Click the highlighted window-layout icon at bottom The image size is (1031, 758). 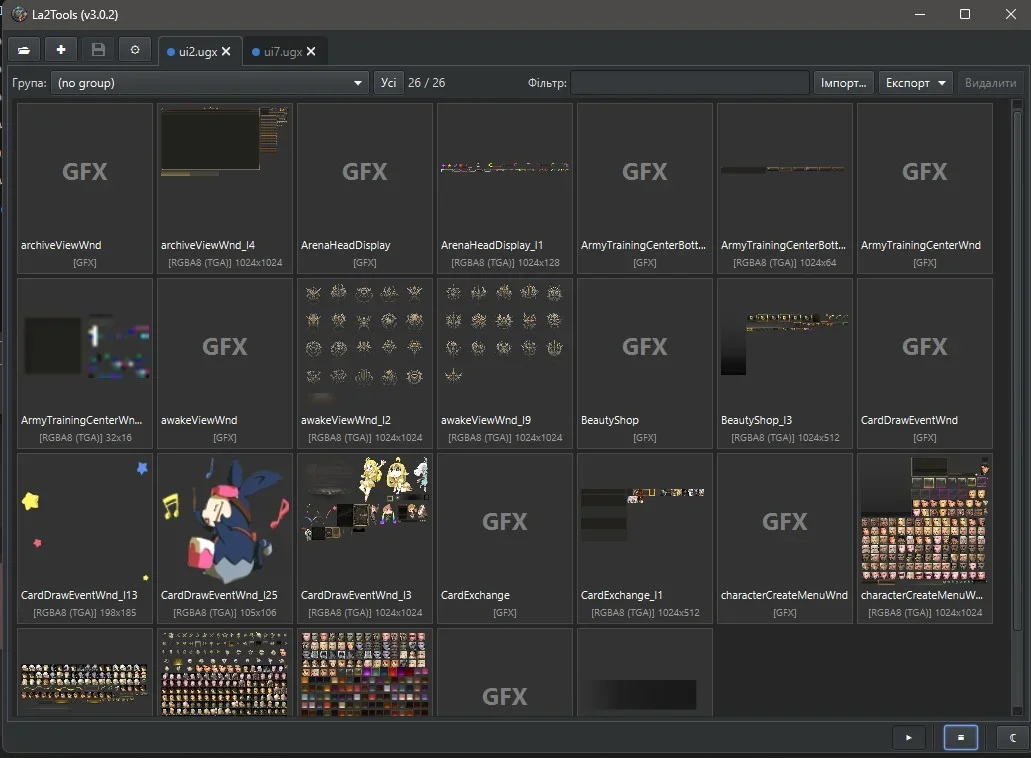(x=961, y=738)
